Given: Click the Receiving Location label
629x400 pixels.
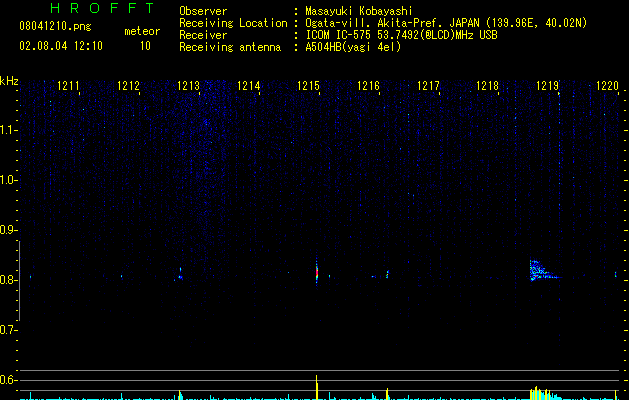Looking at the screenshot, I should [233, 23].
